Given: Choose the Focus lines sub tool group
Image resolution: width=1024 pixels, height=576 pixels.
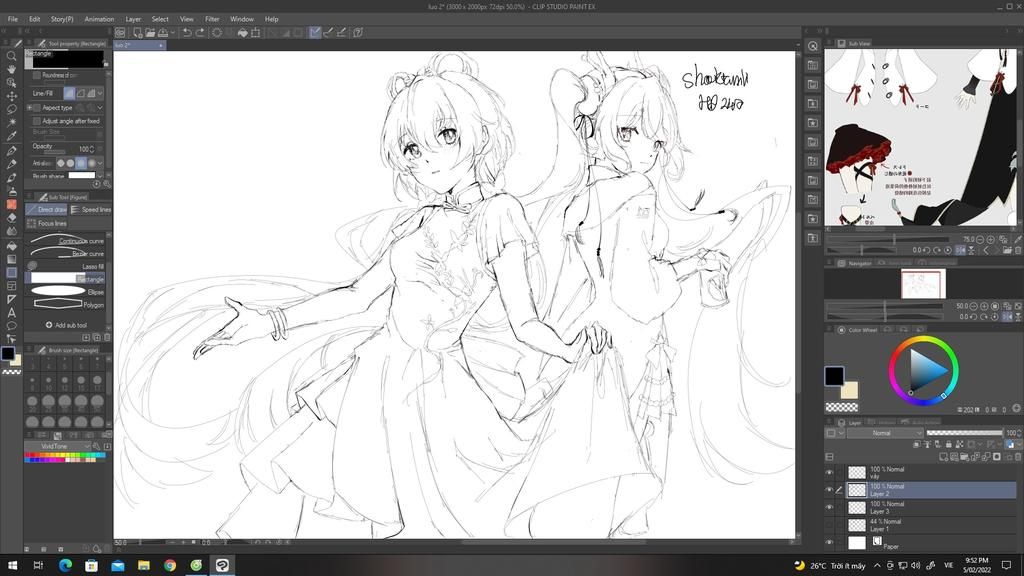Looking at the screenshot, I should pyautogui.click(x=46, y=223).
